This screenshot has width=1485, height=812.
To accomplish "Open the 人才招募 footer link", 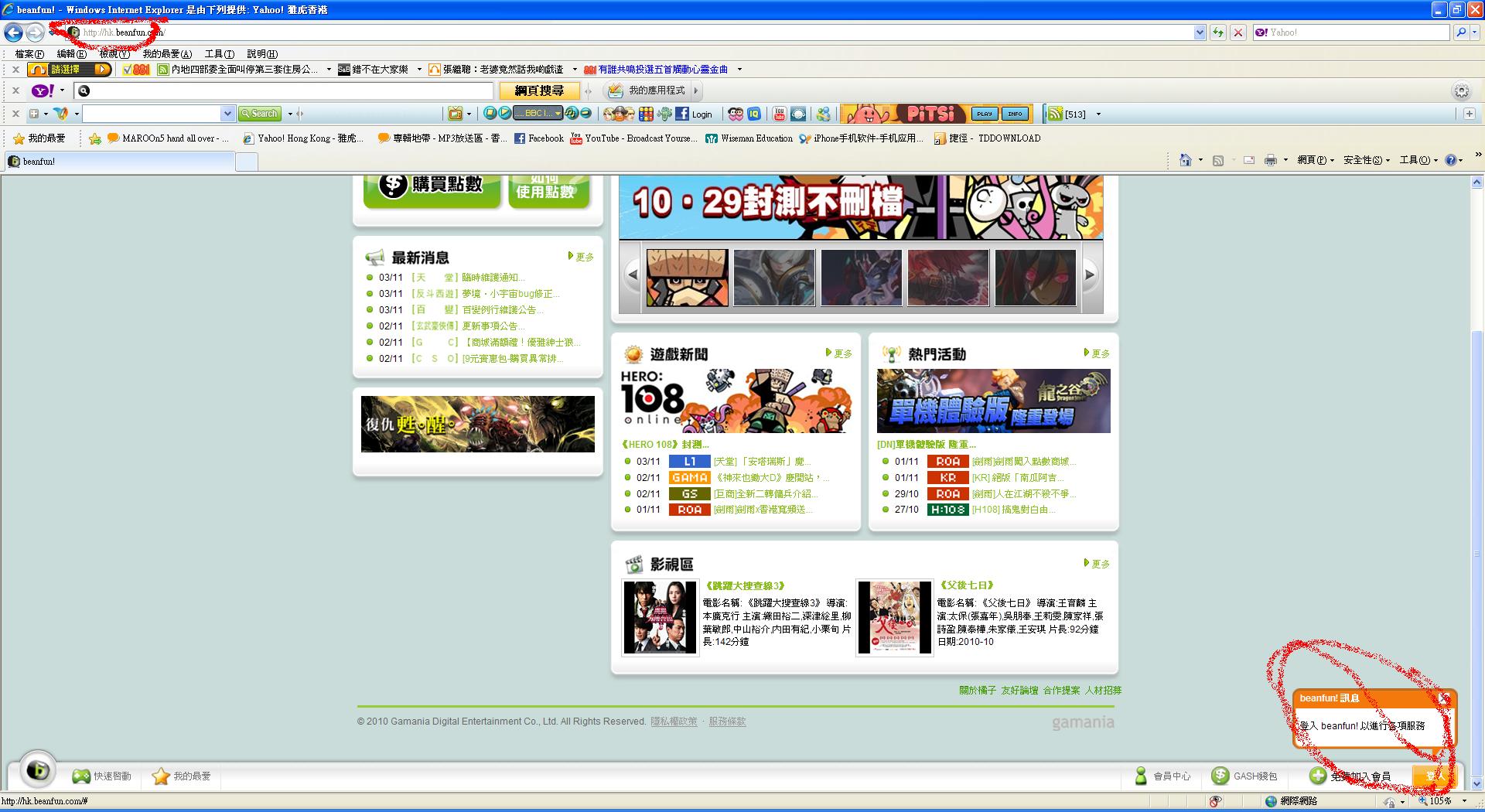I will tap(1103, 691).
